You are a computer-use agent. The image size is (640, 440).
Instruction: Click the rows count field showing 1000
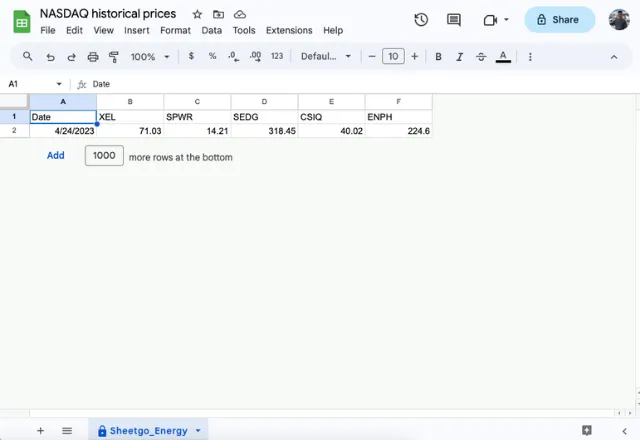pos(104,156)
